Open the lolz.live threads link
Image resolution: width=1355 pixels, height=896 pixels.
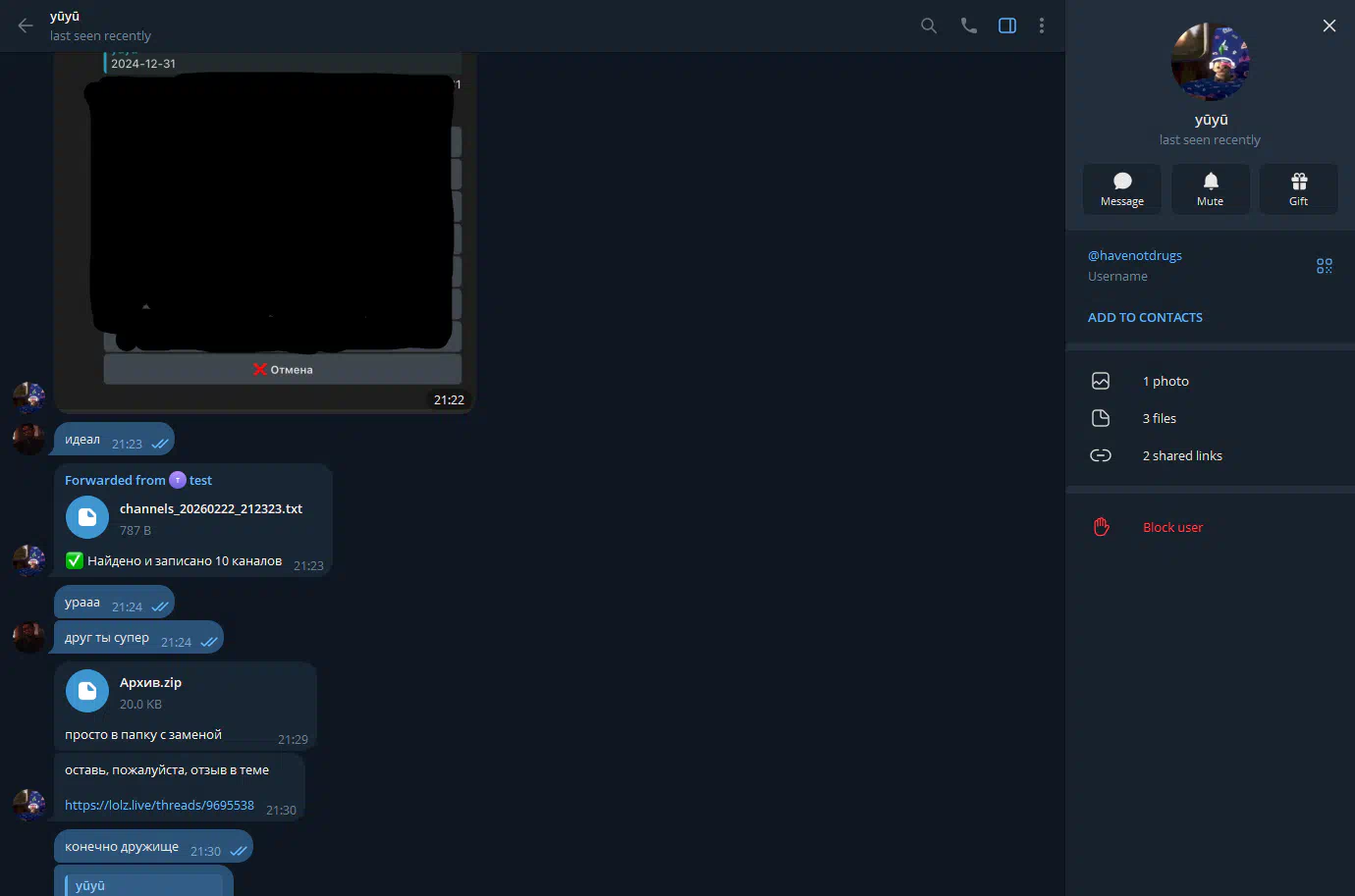point(159,806)
